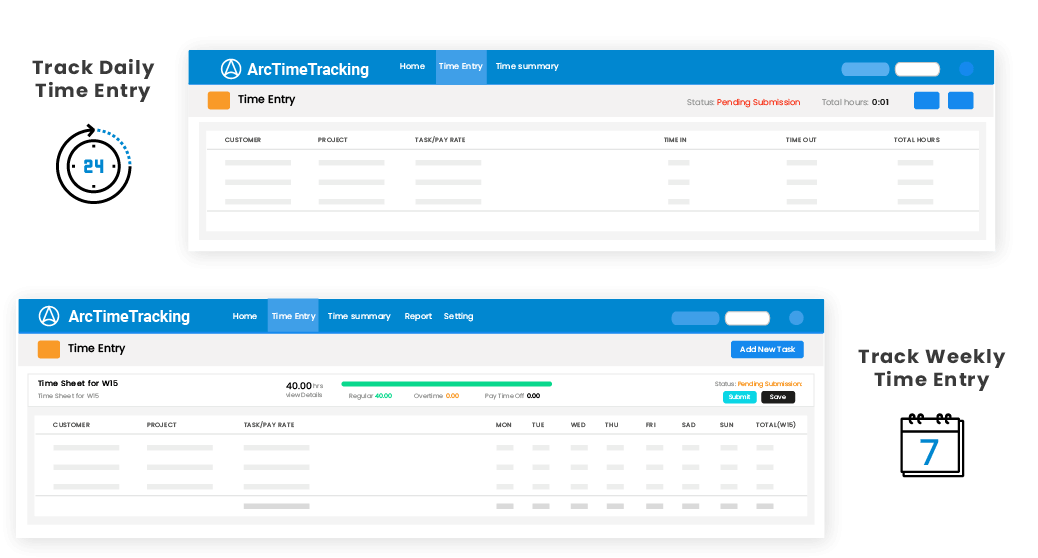Click the 40.00 hrs total value
This screenshot has width=1038, height=558.
pyautogui.click(x=305, y=385)
